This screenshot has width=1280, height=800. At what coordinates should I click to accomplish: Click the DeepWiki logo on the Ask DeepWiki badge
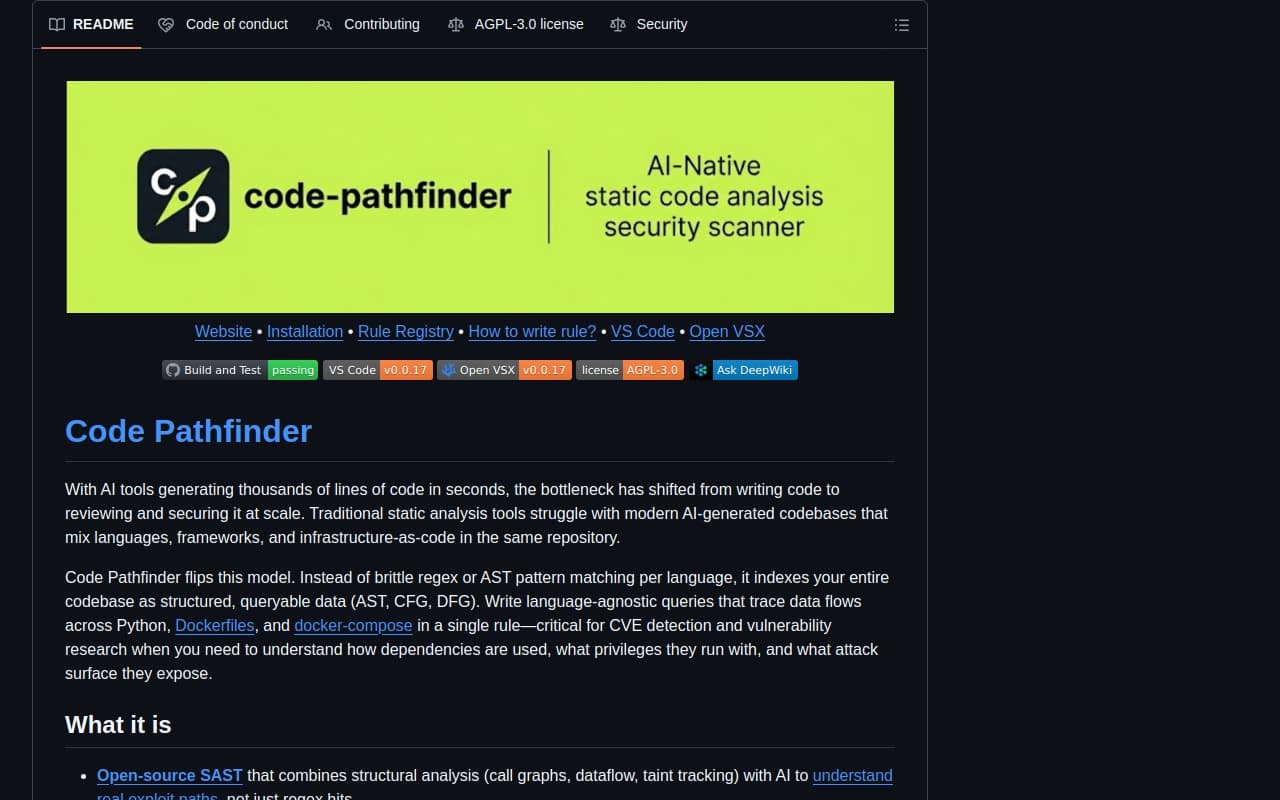pyautogui.click(x=700, y=369)
